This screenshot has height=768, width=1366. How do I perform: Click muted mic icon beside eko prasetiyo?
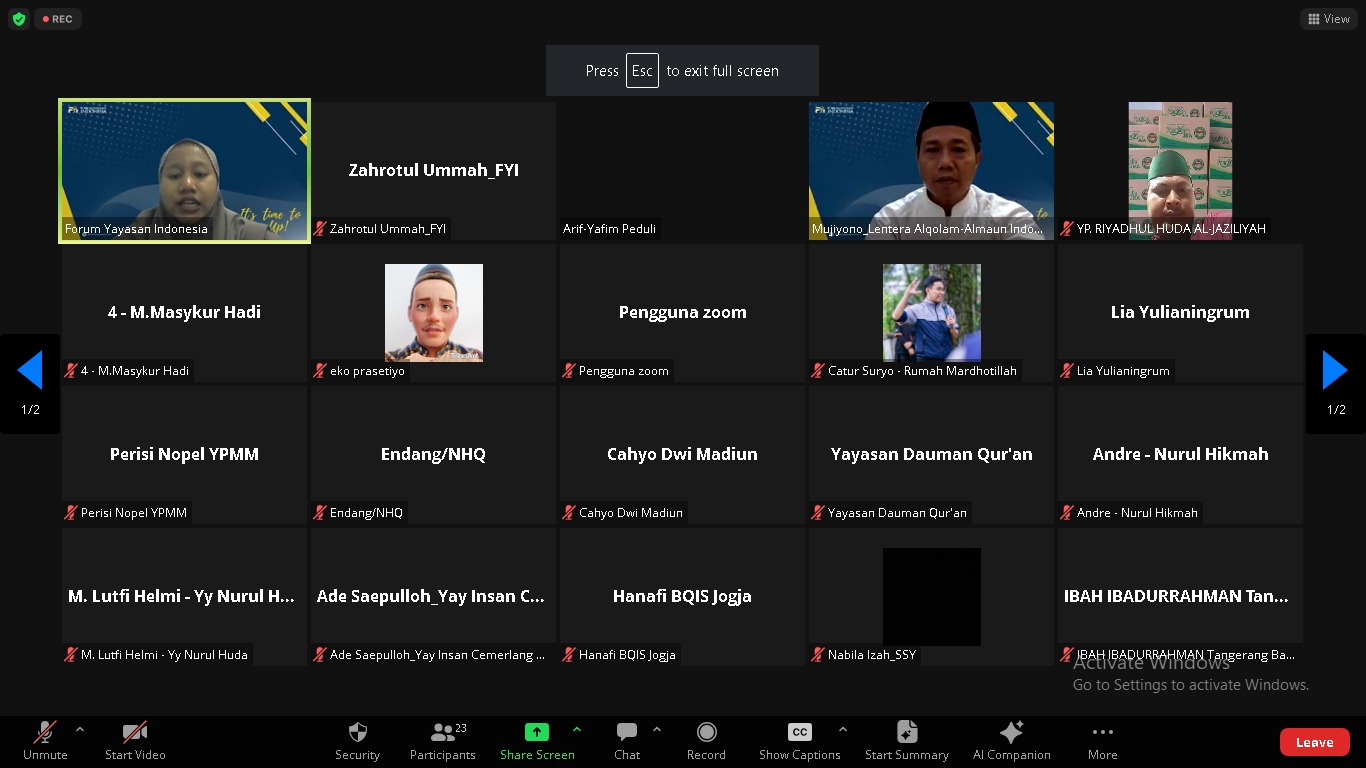(320, 371)
